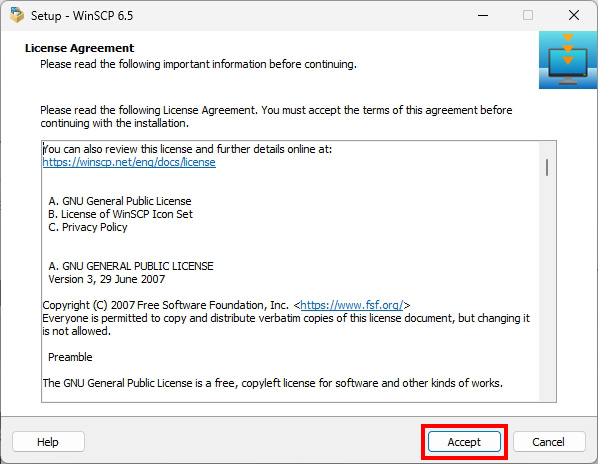Open the fsf.org website link

click(x=352, y=305)
